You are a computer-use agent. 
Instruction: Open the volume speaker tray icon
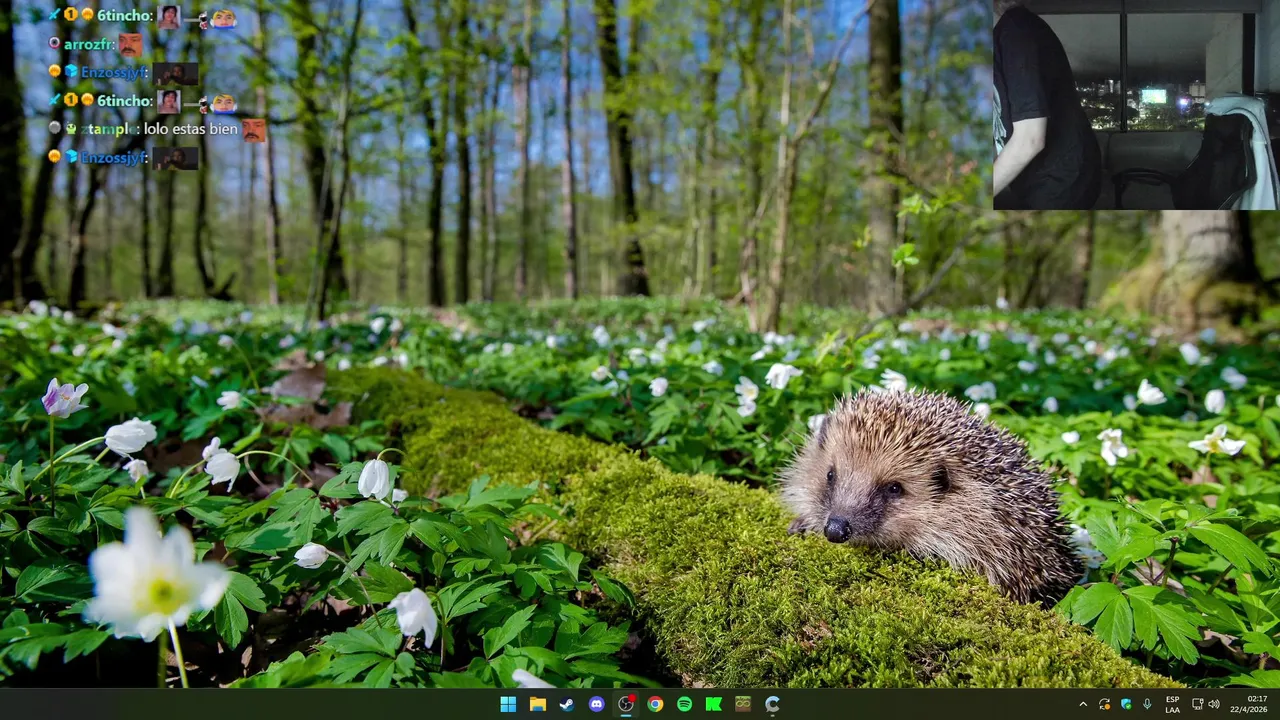coord(1214,704)
